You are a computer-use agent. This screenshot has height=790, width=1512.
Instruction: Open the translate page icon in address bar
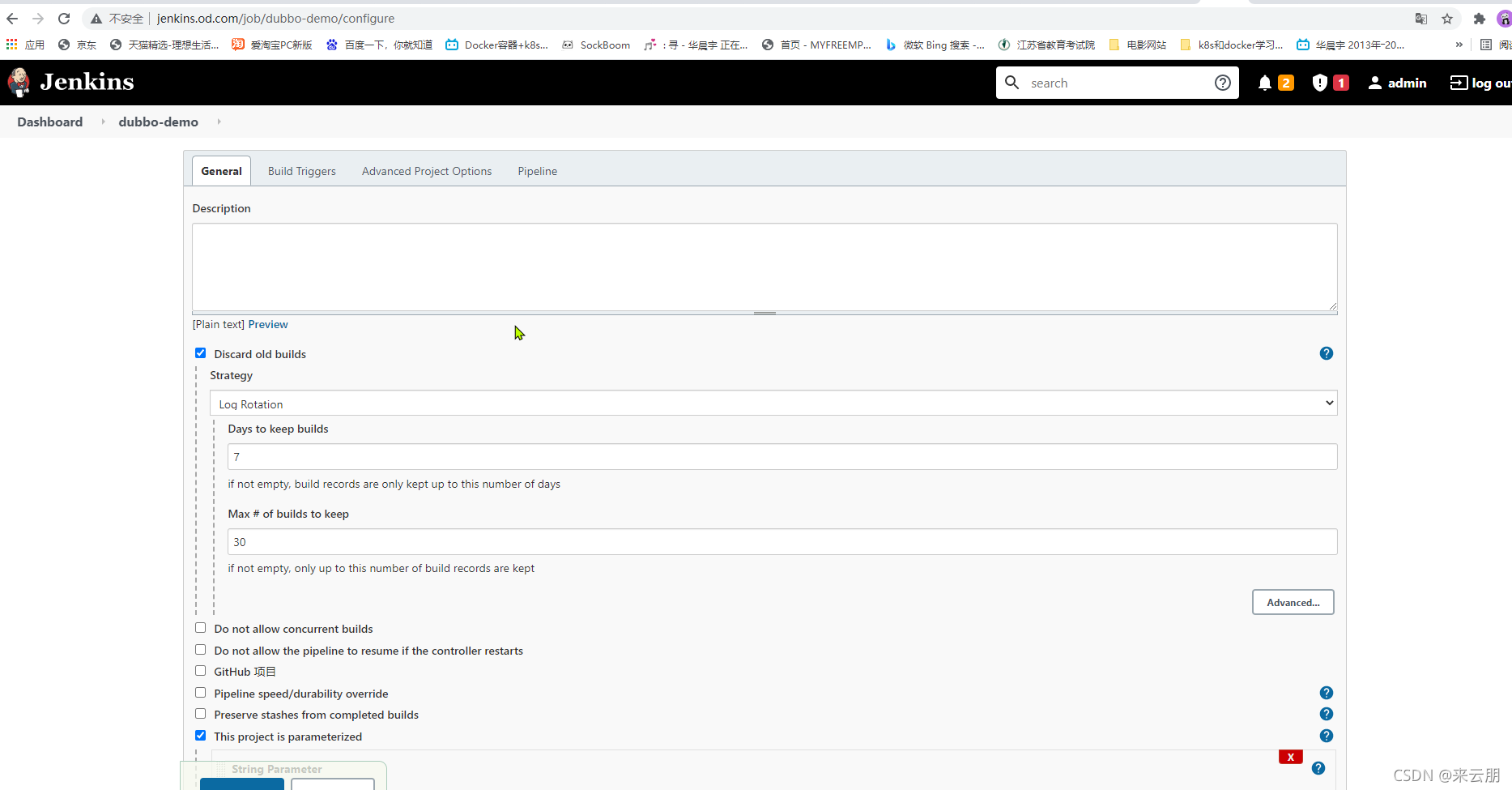[x=1421, y=19]
